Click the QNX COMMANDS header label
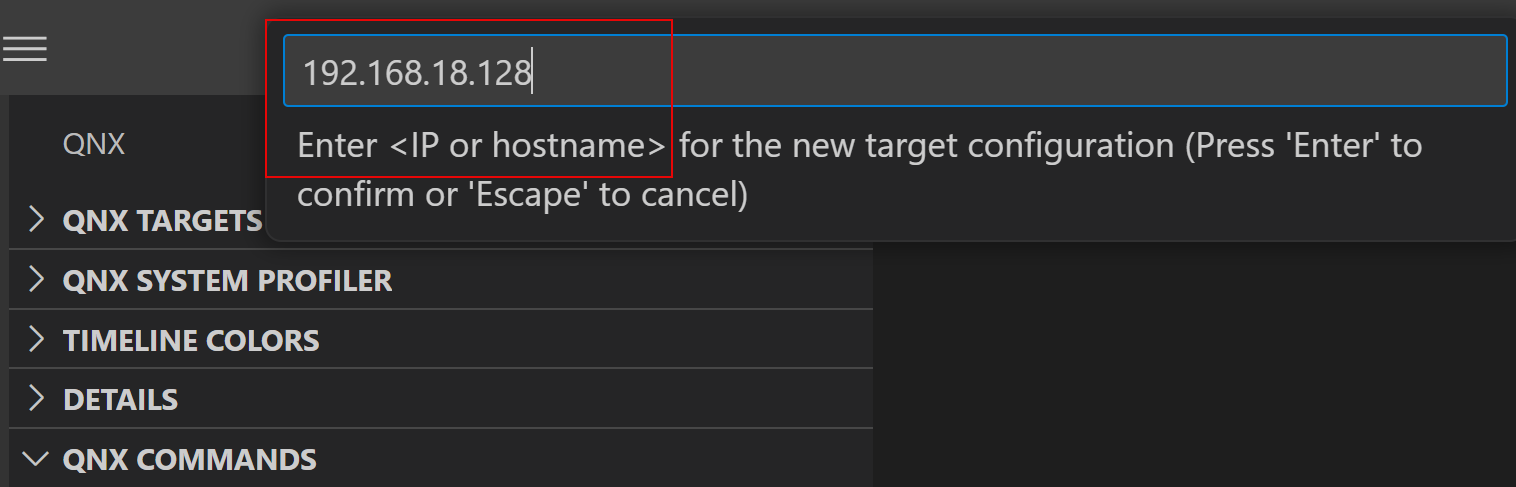1516x487 pixels. click(x=189, y=460)
